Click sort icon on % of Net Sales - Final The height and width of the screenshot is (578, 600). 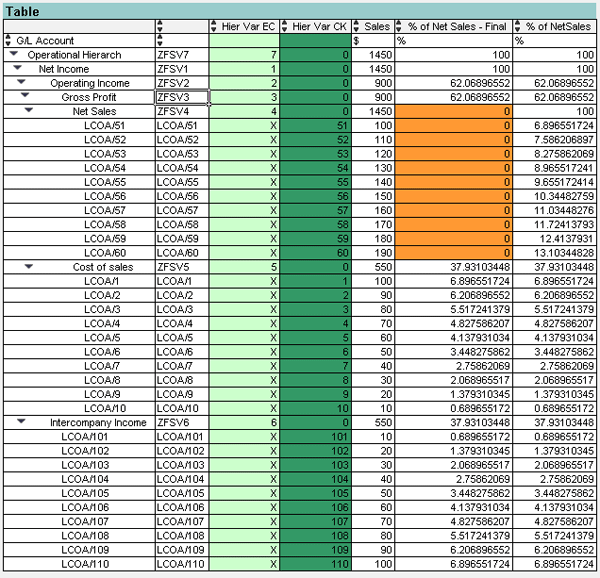[401, 25]
